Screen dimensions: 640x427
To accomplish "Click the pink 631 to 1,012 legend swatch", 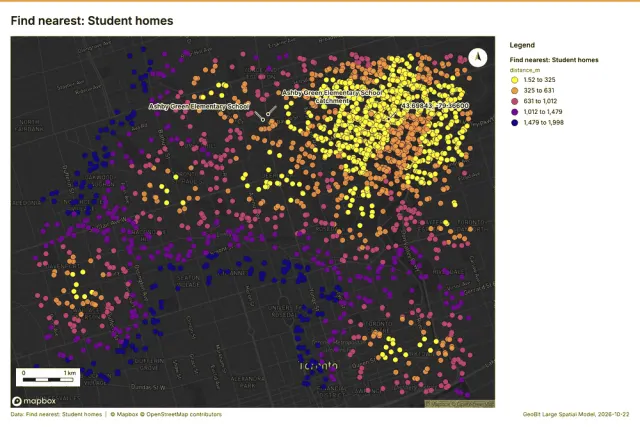I will pyautogui.click(x=515, y=101).
